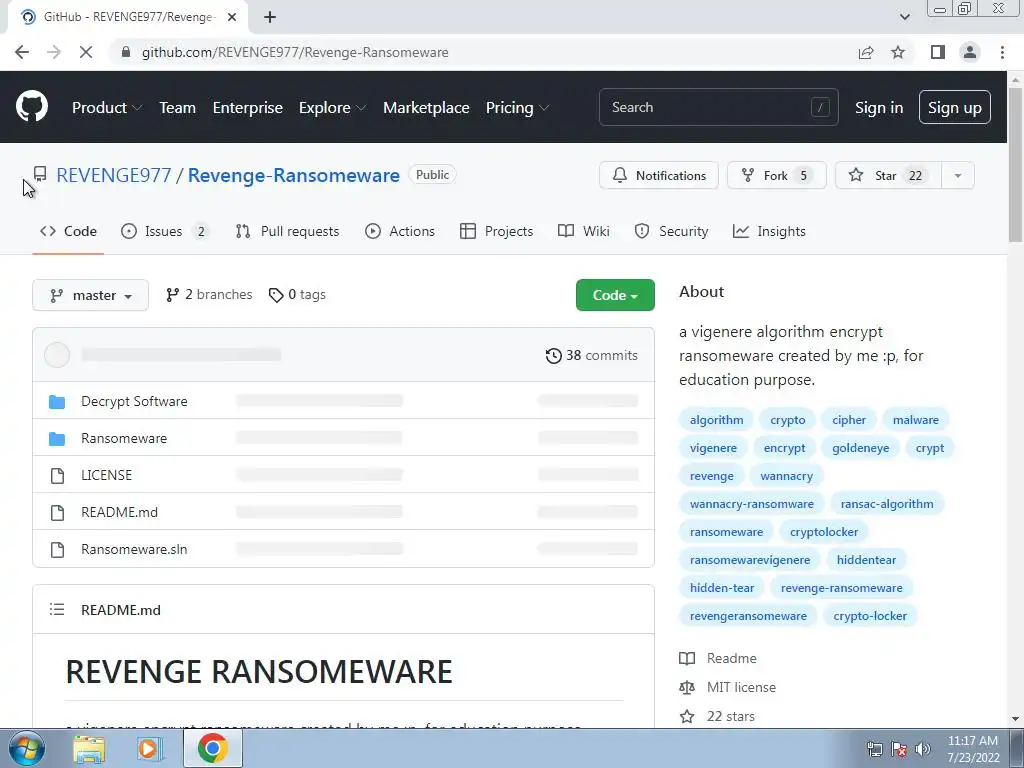1024x768 pixels.
Task: Expand the master branch dropdown
Action: [91, 295]
